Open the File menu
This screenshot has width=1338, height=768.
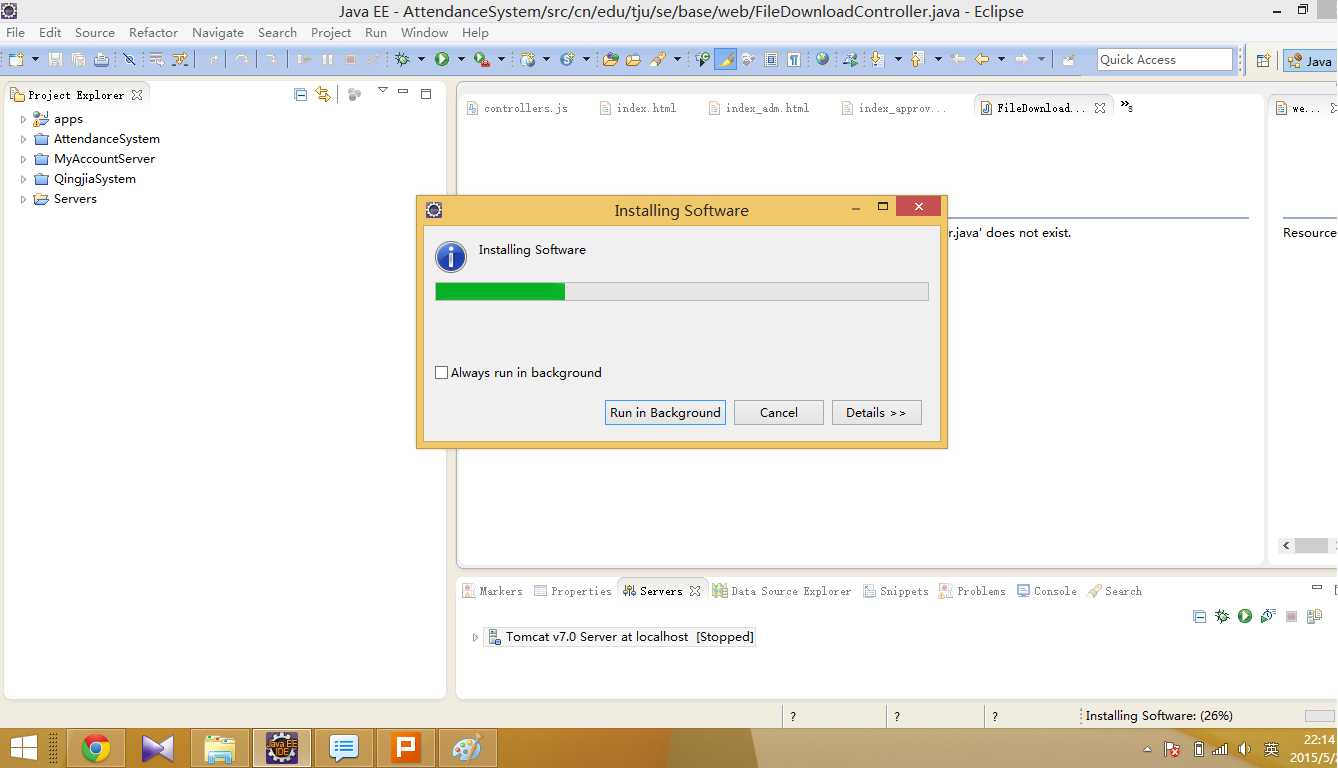16,32
